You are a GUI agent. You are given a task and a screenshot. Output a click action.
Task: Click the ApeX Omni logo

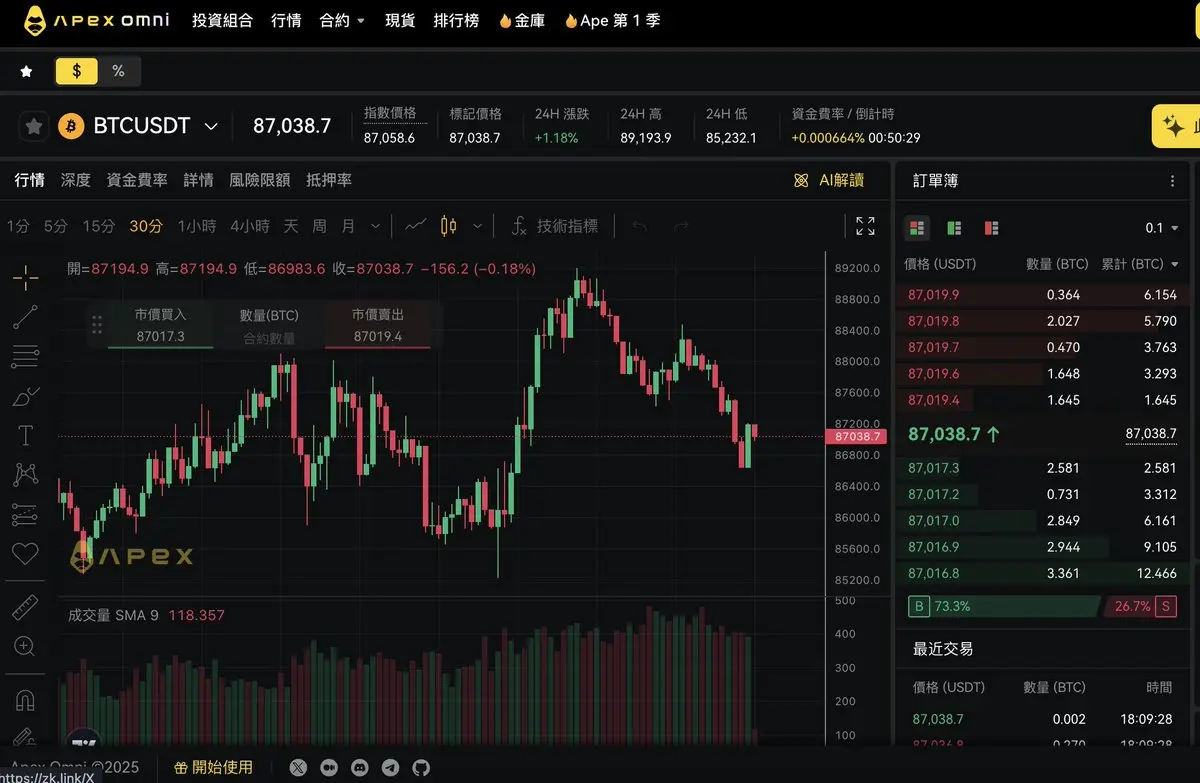[95, 20]
